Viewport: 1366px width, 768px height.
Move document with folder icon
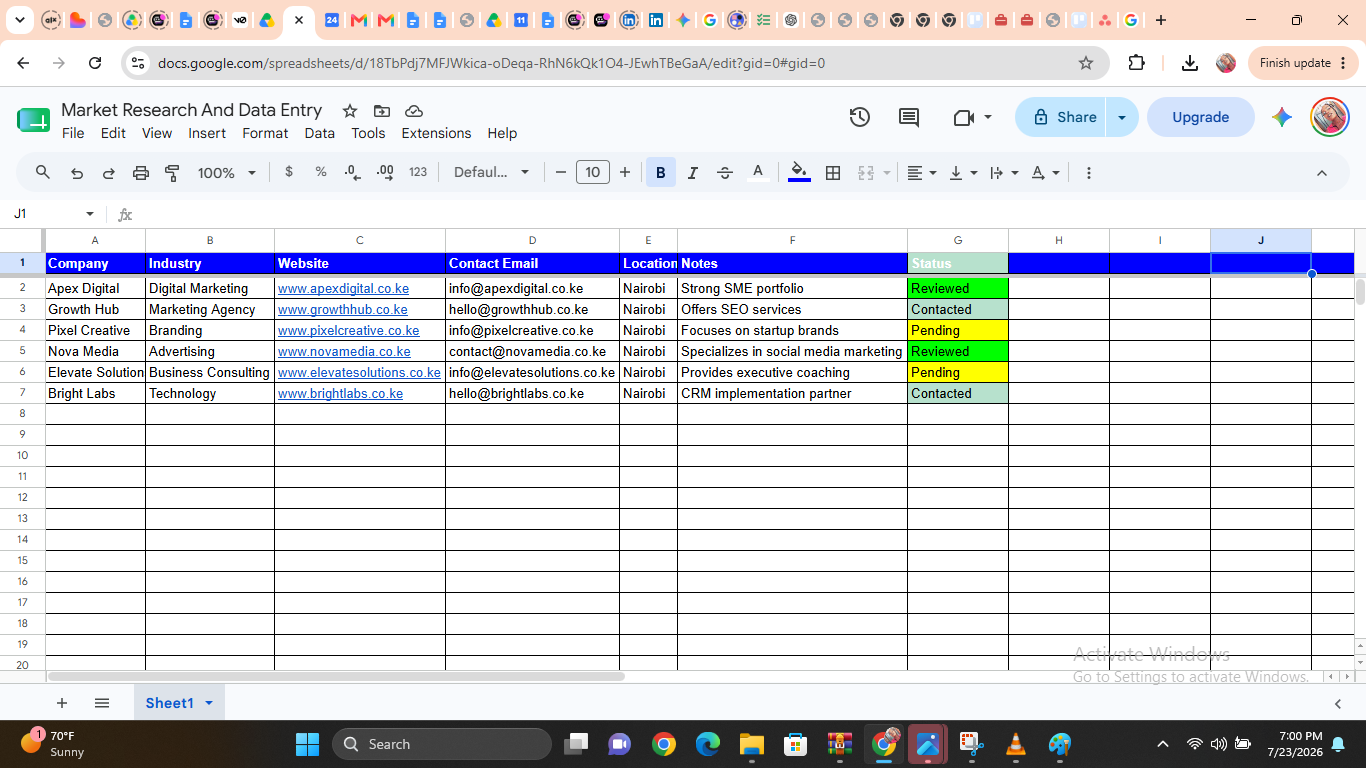coord(382,111)
